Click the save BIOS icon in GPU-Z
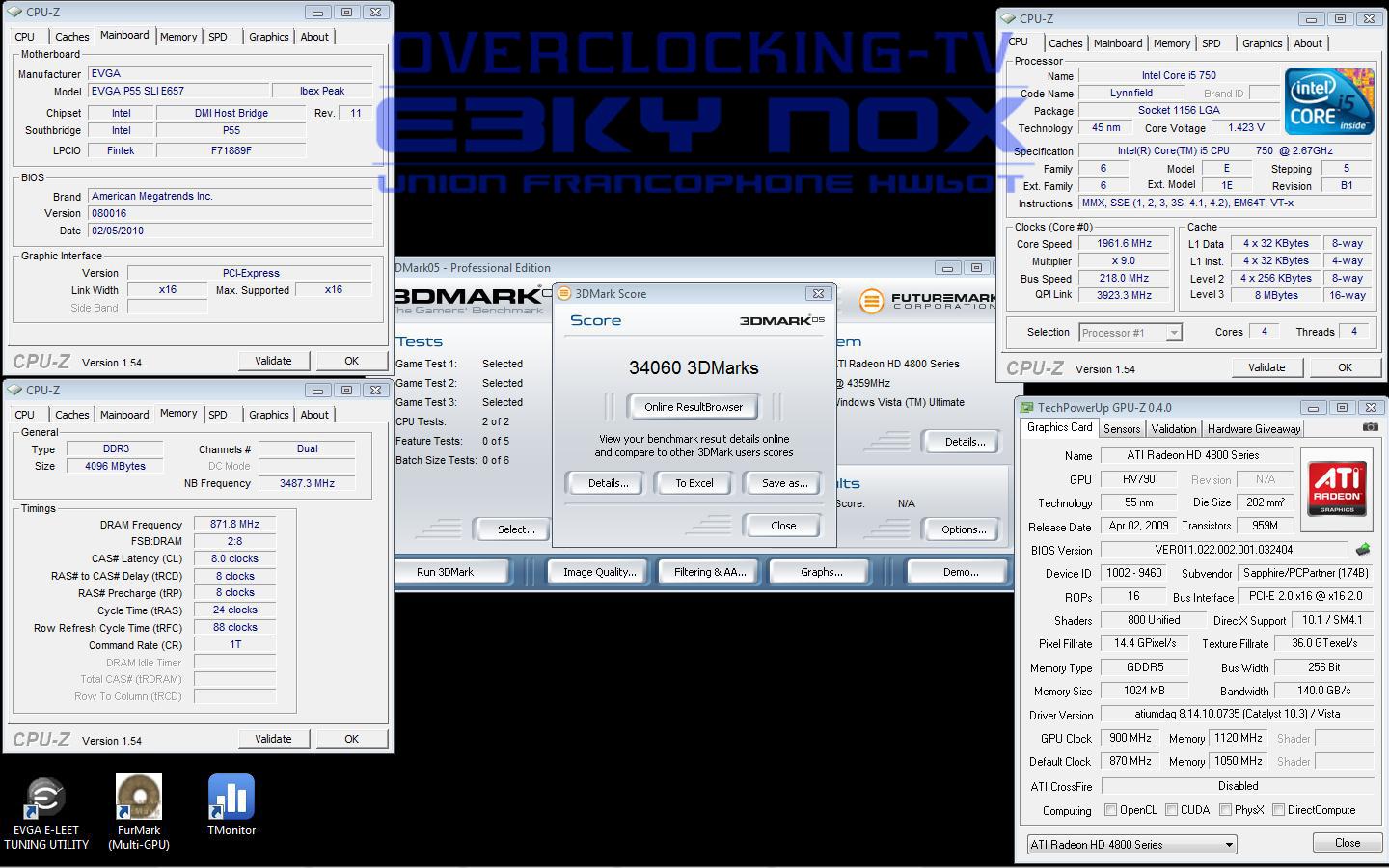Screen dimensions: 1389x868 click(1362, 550)
